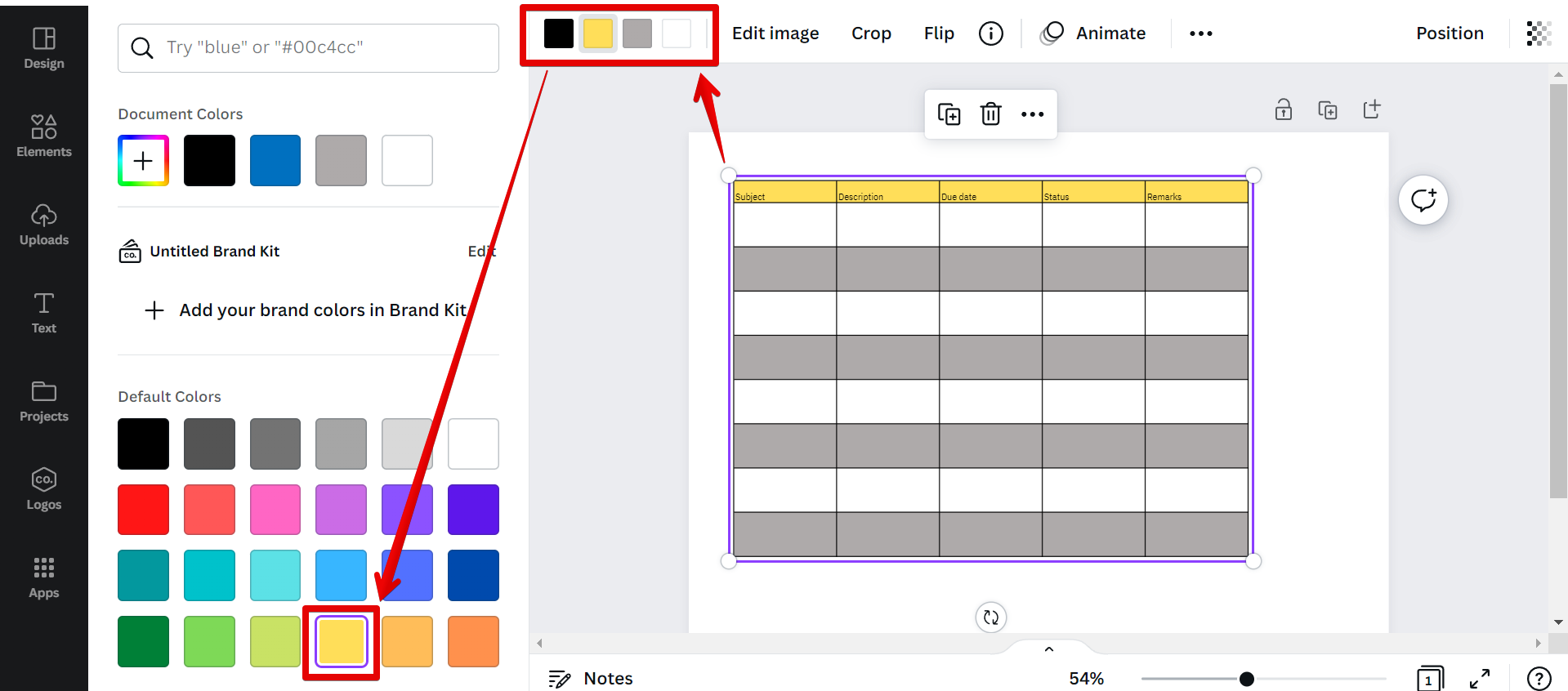
Task: Click the trash icon above the table
Action: coord(990,114)
